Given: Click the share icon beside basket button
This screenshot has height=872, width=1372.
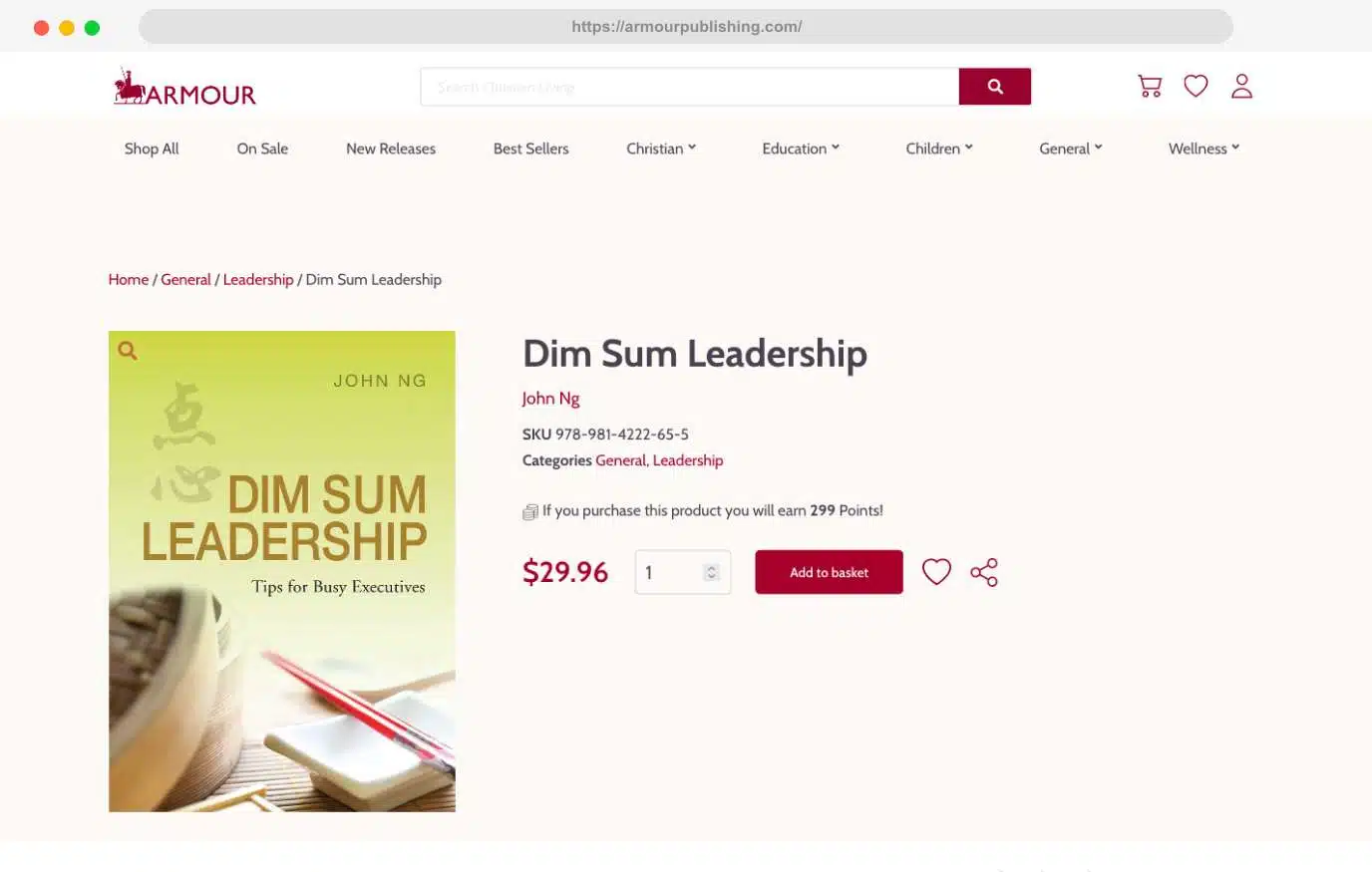Looking at the screenshot, I should coord(984,572).
